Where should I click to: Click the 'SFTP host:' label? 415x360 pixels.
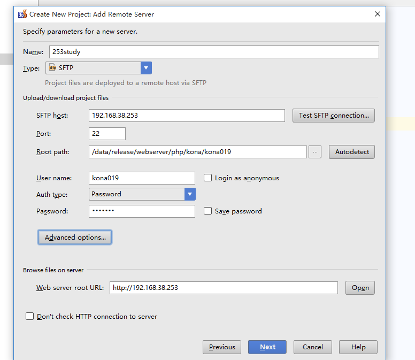(52, 115)
